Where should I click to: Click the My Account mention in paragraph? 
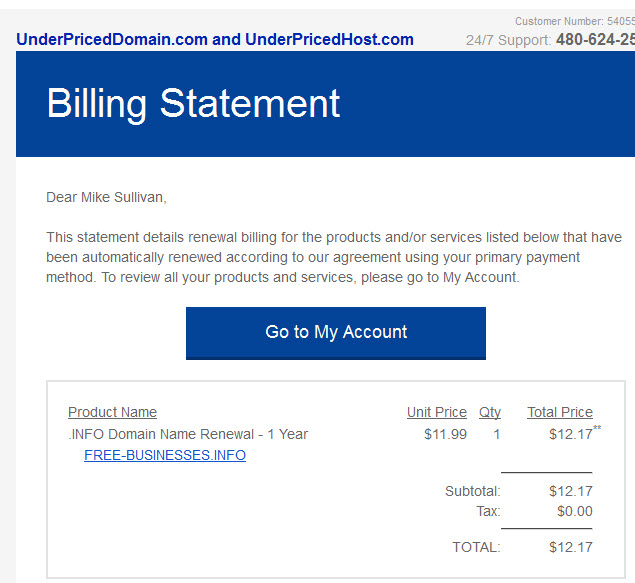click(480, 277)
